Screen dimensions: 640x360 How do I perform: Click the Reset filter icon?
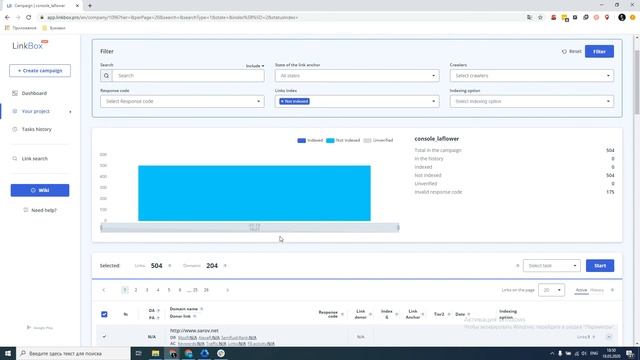564,51
